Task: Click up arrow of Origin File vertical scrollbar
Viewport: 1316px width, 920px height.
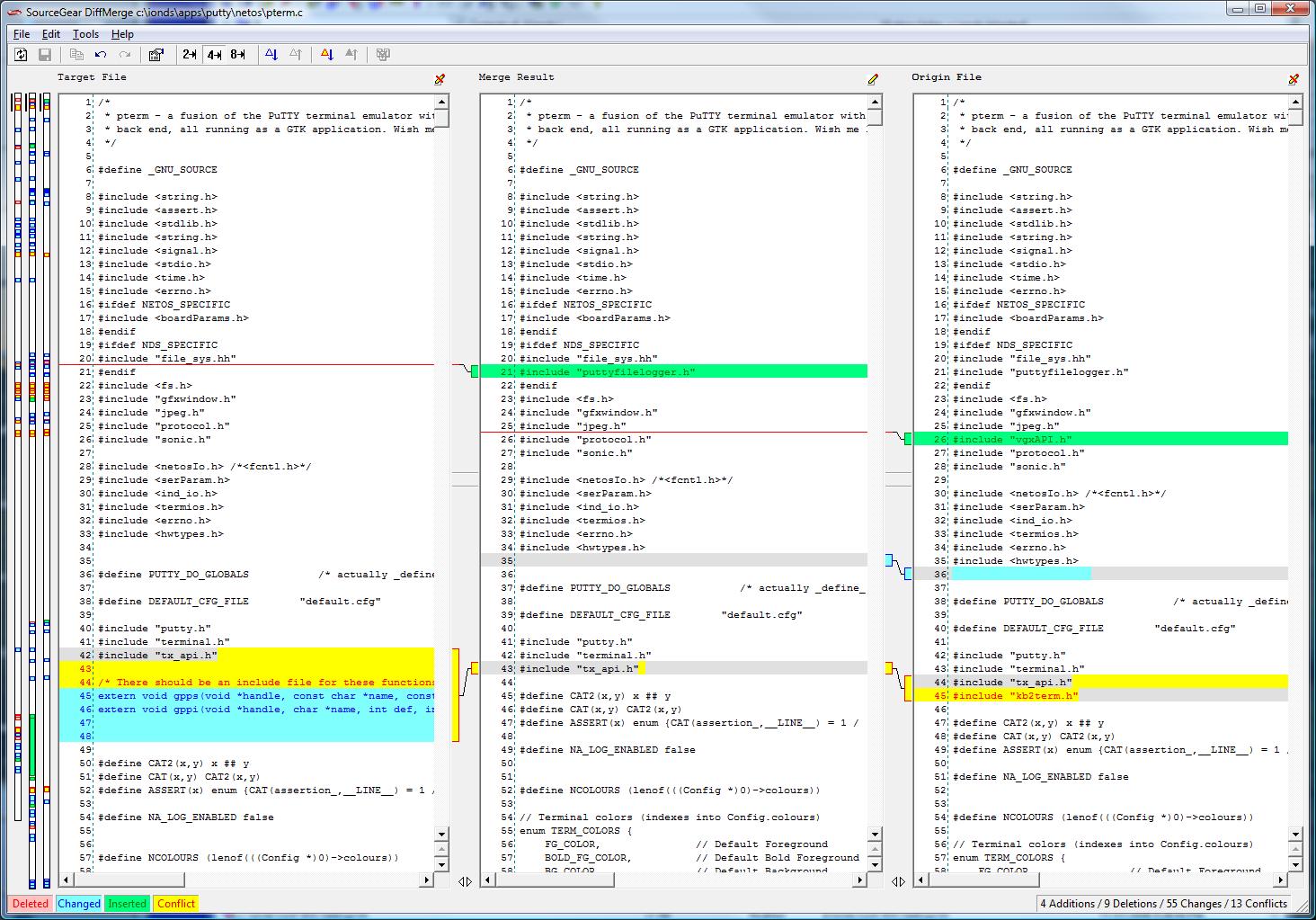Action: 1295,102
